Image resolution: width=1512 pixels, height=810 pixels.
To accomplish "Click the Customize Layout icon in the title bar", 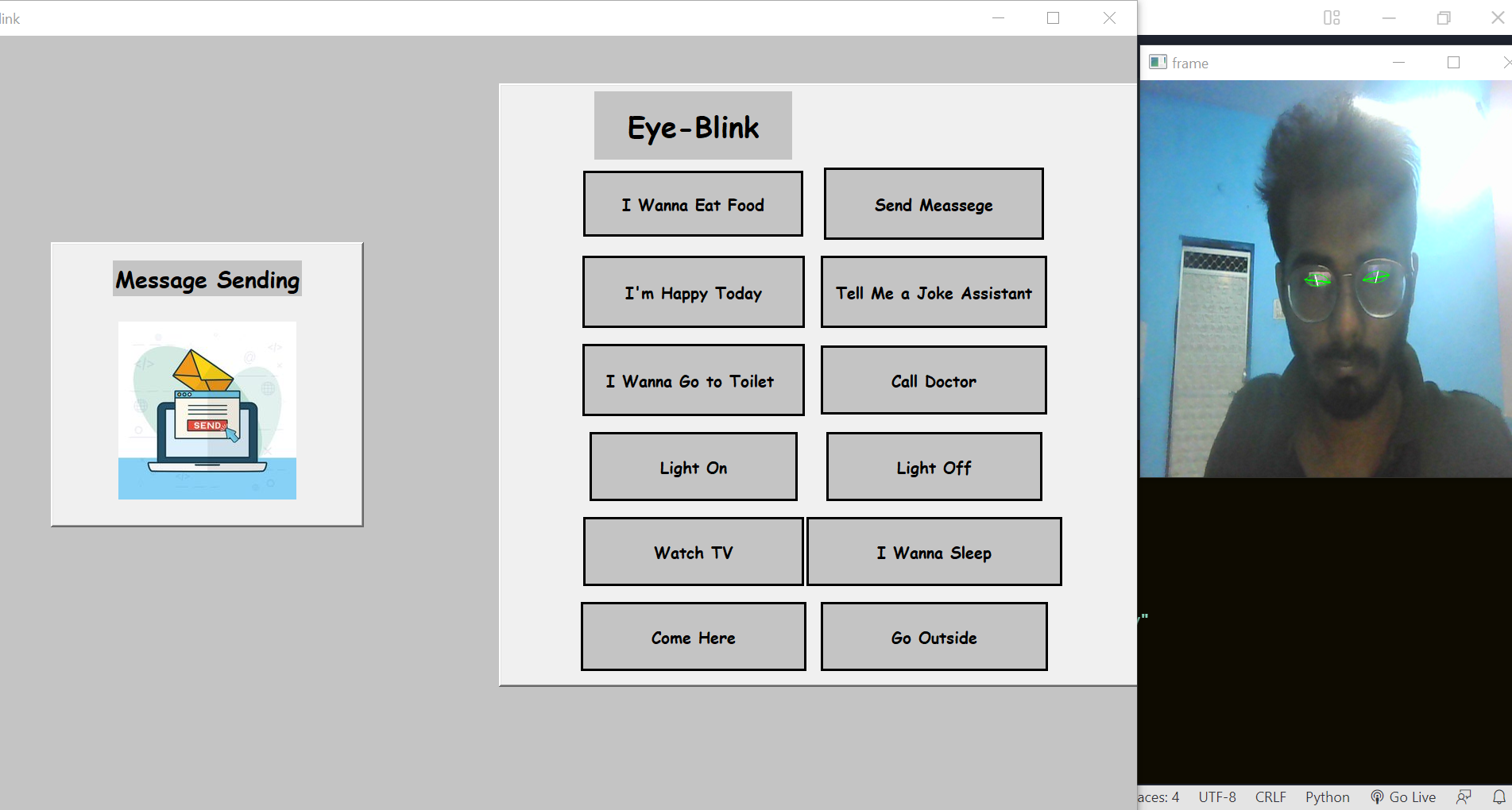I will point(1332,17).
